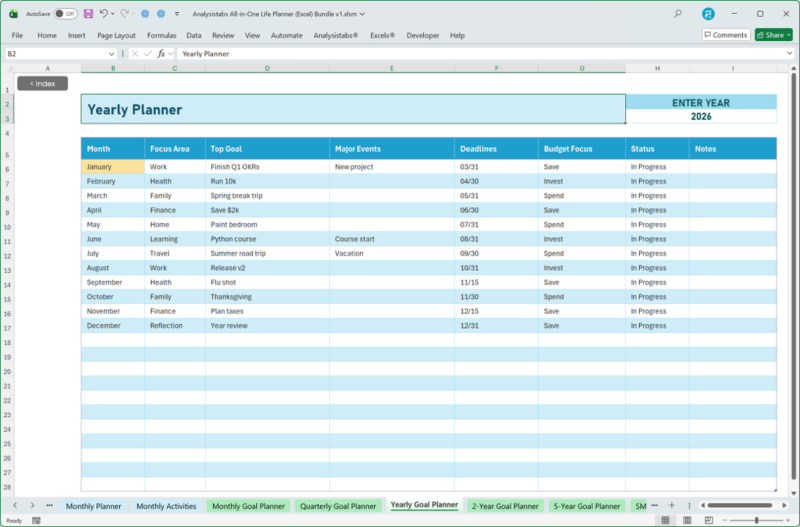Add a new sheet with plus icon
The width and height of the screenshot is (800, 527).
pyautogui.click(x=672, y=506)
